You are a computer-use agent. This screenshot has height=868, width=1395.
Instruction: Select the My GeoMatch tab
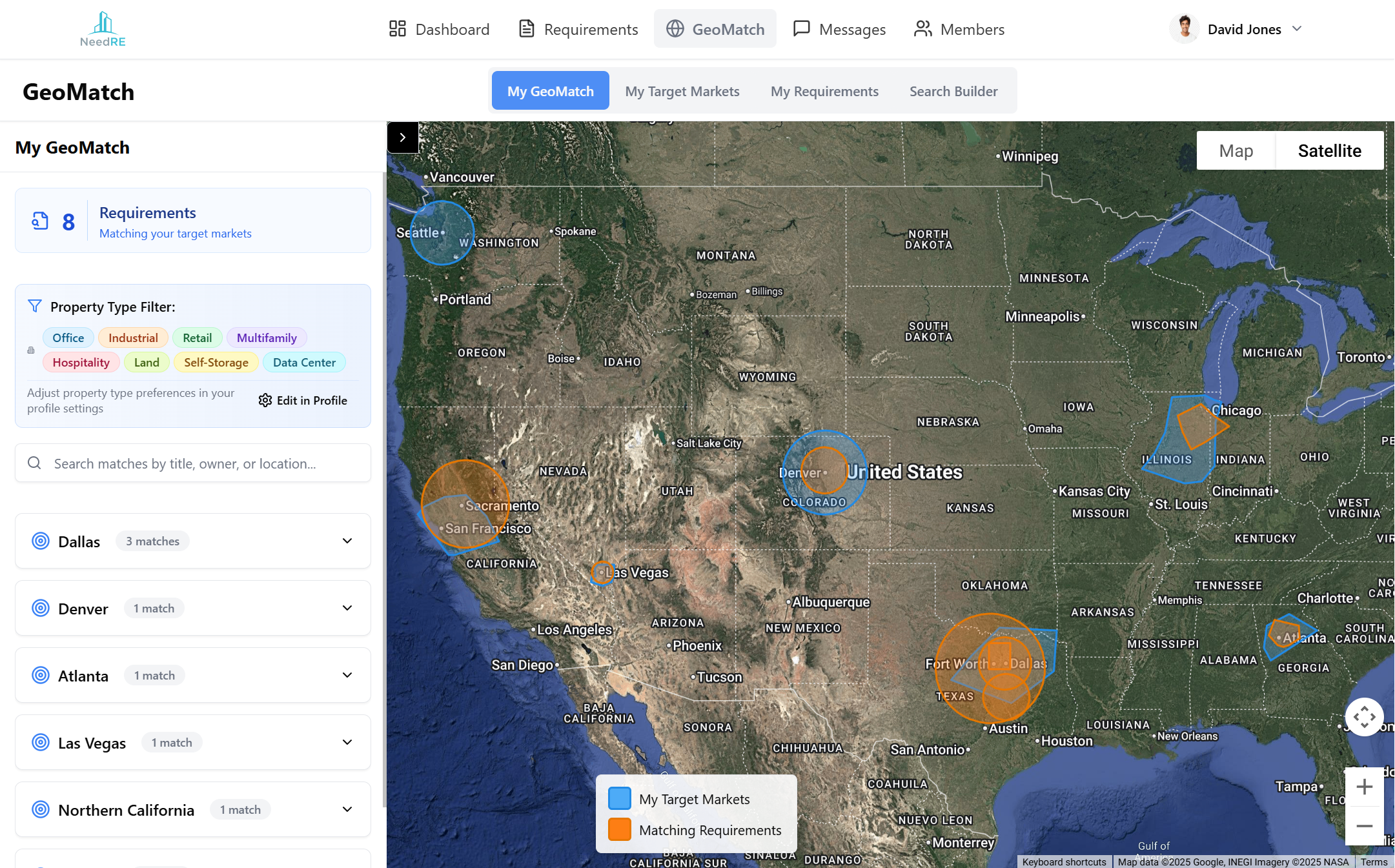(550, 91)
